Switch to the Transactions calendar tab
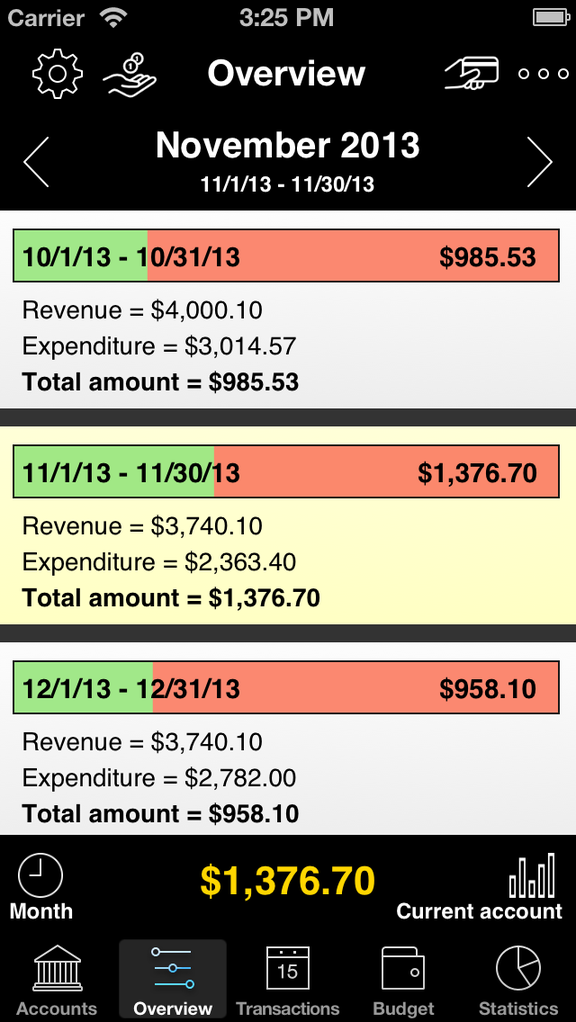Image resolution: width=576 pixels, height=1022 pixels. click(x=287, y=980)
